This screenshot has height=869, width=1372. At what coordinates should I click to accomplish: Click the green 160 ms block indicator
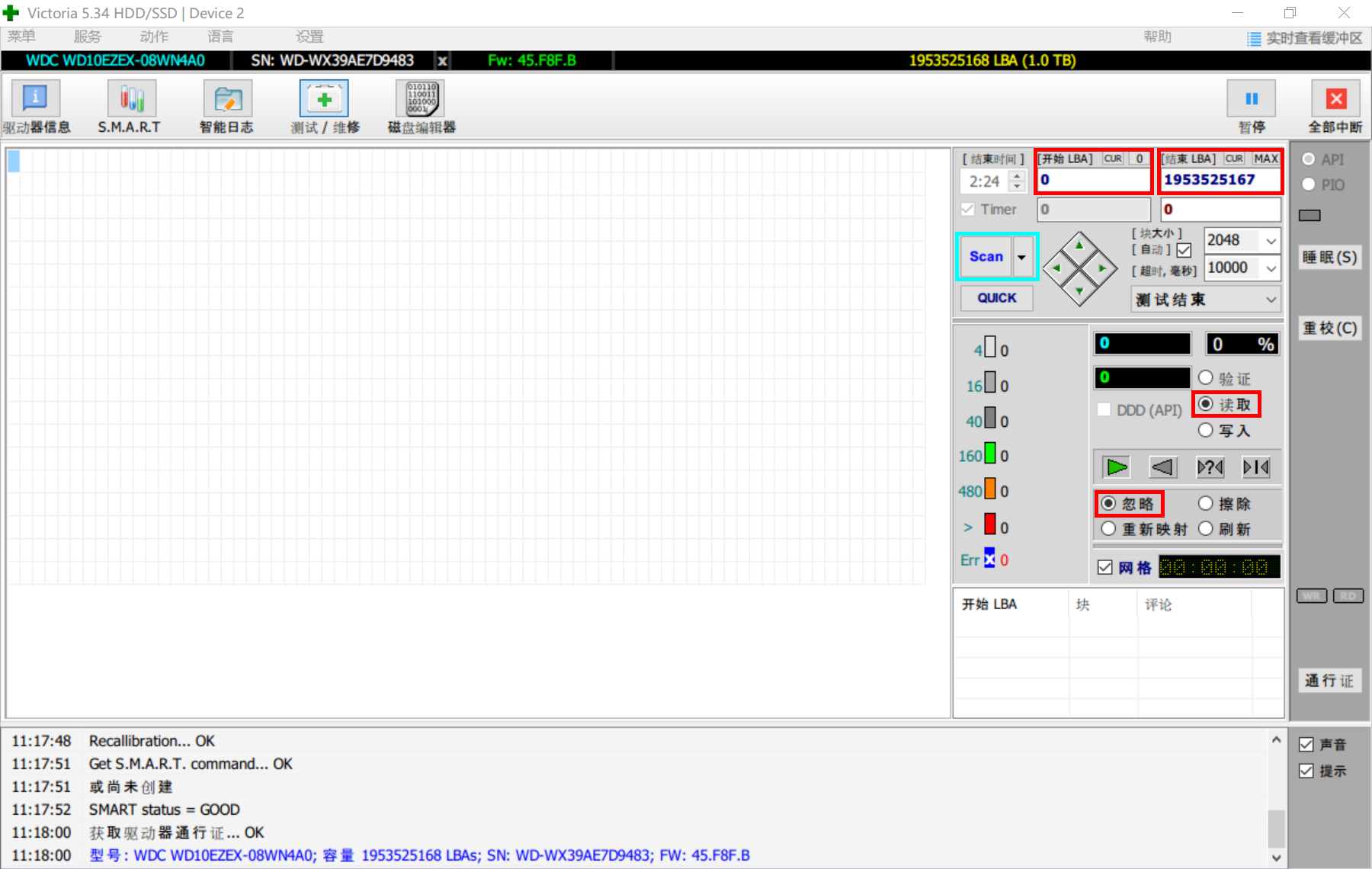990,454
